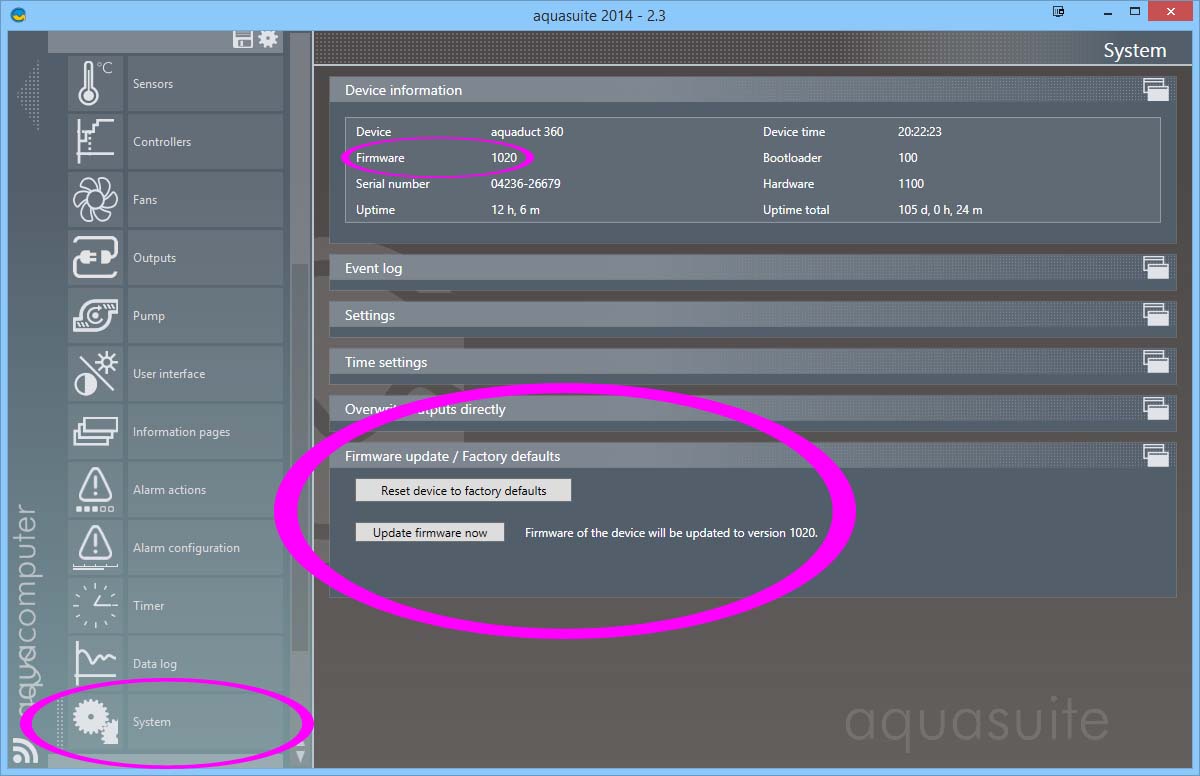Image resolution: width=1200 pixels, height=776 pixels.
Task: Select the User interface brightness icon
Action: click(x=95, y=374)
